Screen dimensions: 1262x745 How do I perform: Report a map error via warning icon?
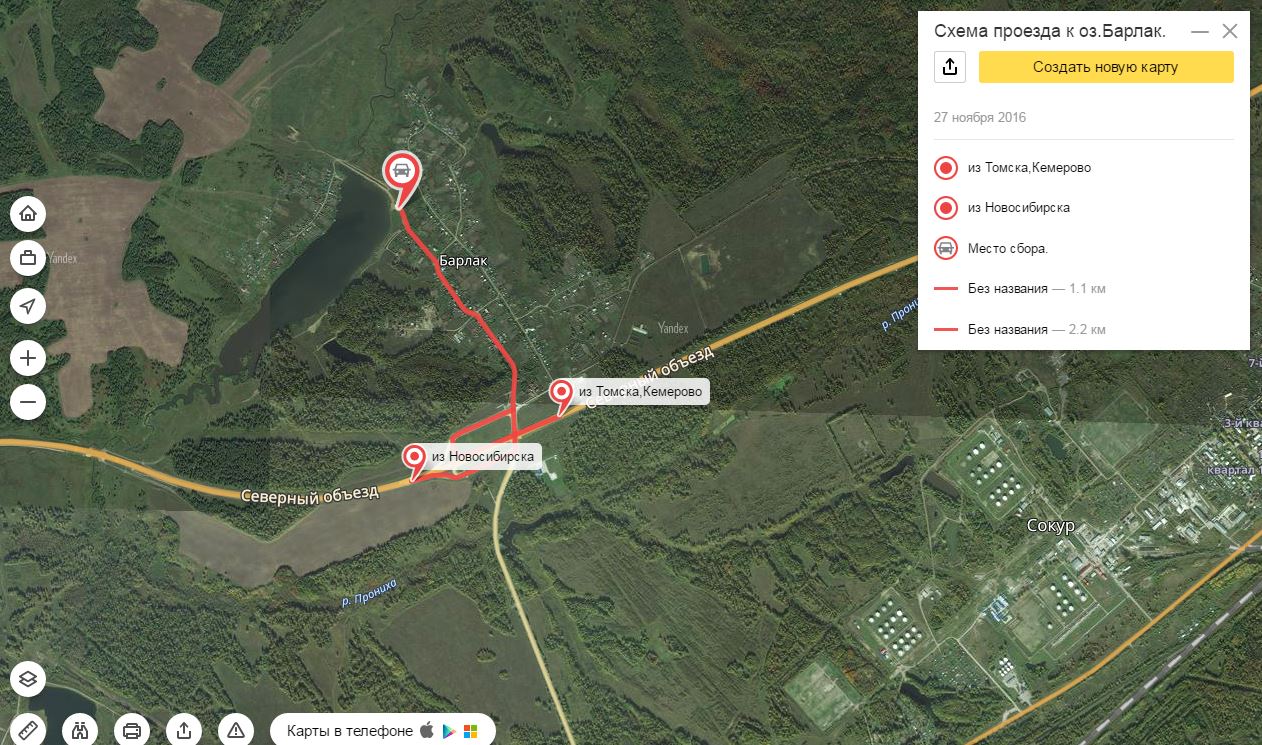click(236, 730)
